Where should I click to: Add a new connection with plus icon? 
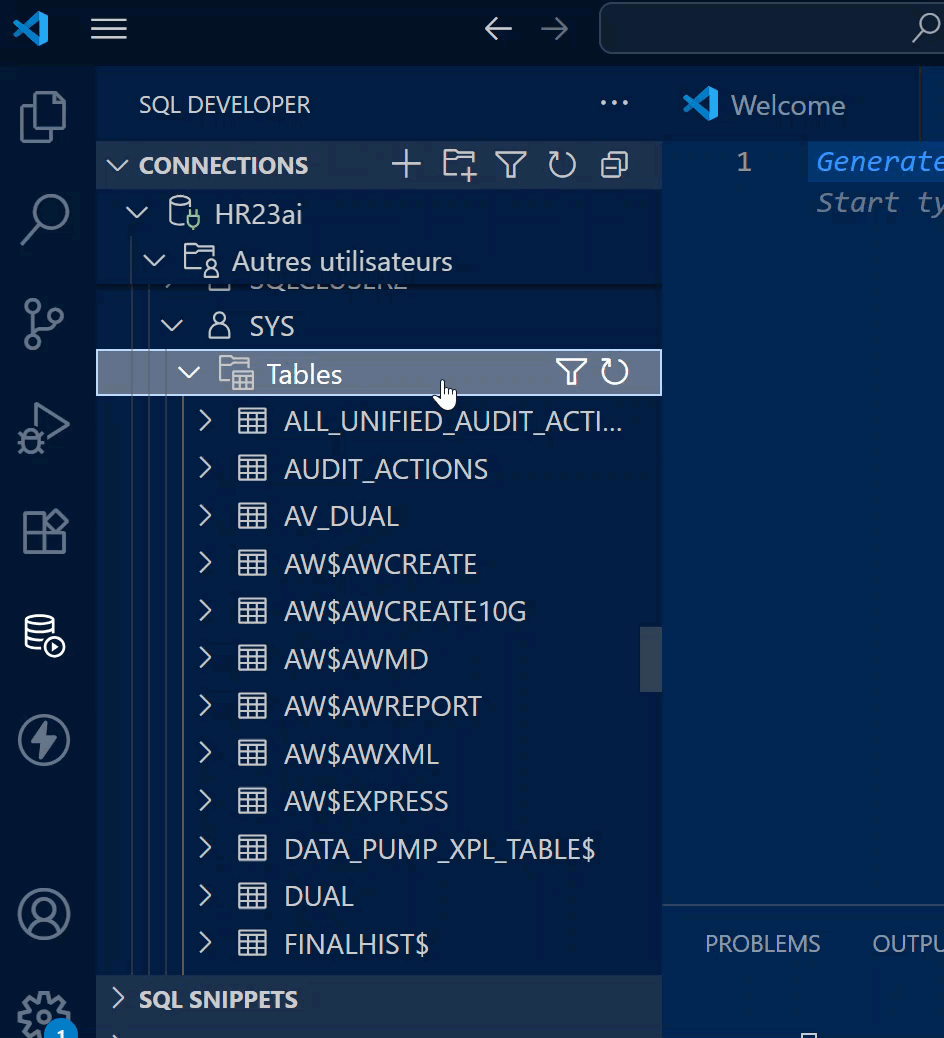406,165
